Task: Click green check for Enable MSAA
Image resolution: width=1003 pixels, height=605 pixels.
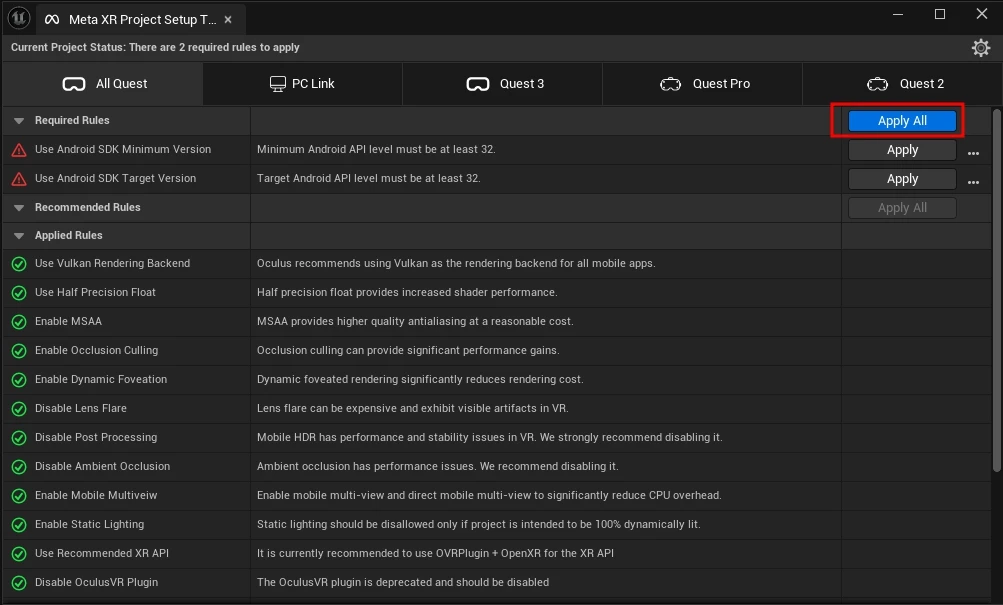Action: [x=19, y=322]
